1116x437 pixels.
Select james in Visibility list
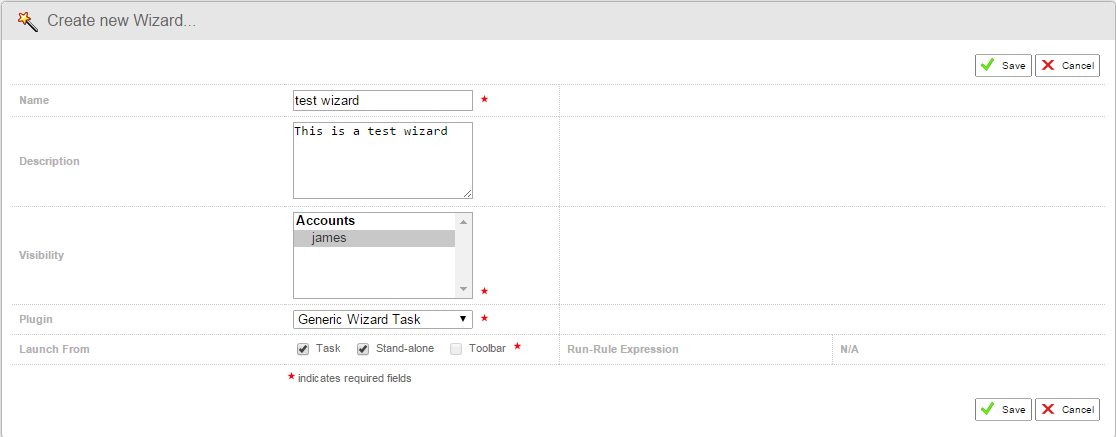pyautogui.click(x=329, y=238)
